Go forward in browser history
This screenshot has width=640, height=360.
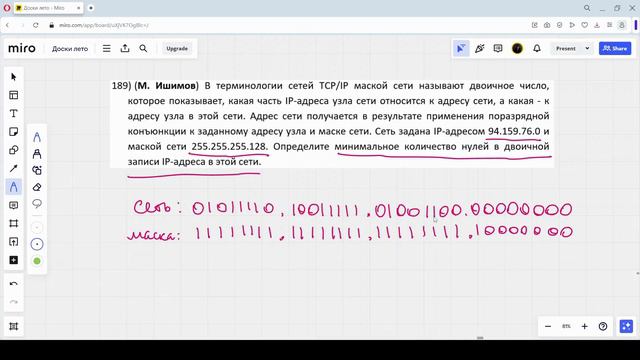pos(22,25)
